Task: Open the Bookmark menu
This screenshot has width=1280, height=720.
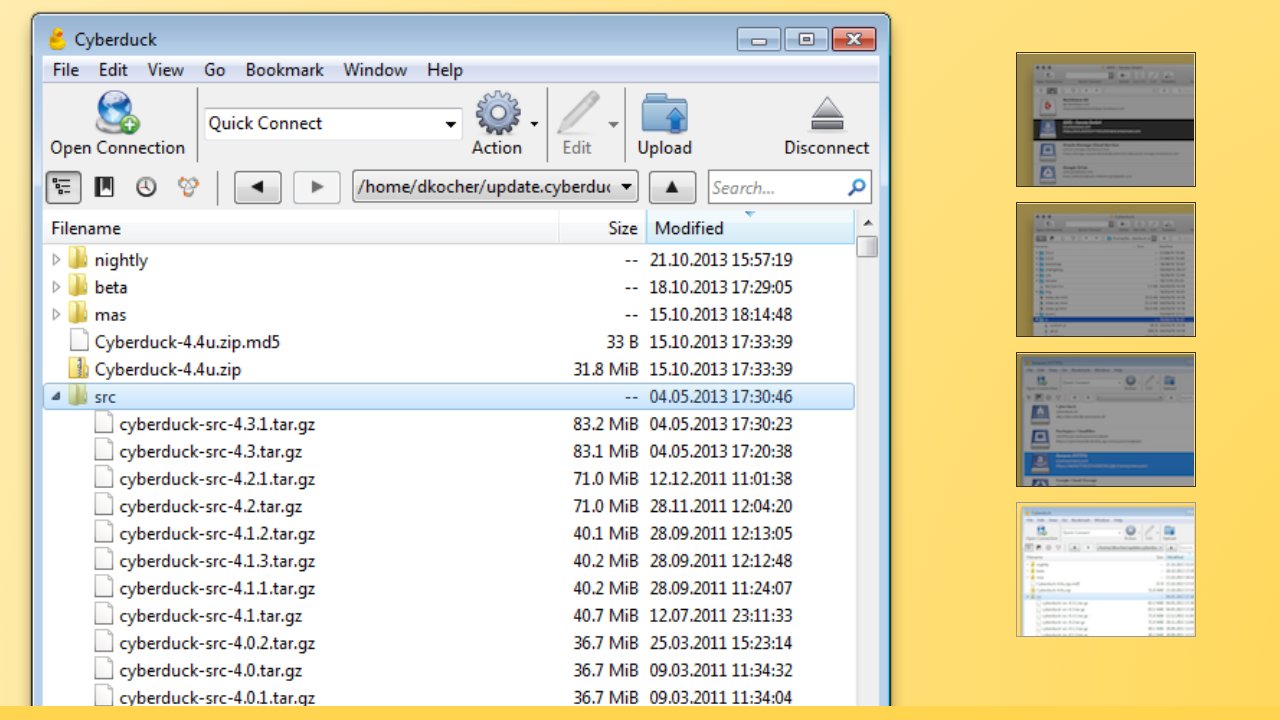Action: point(284,70)
